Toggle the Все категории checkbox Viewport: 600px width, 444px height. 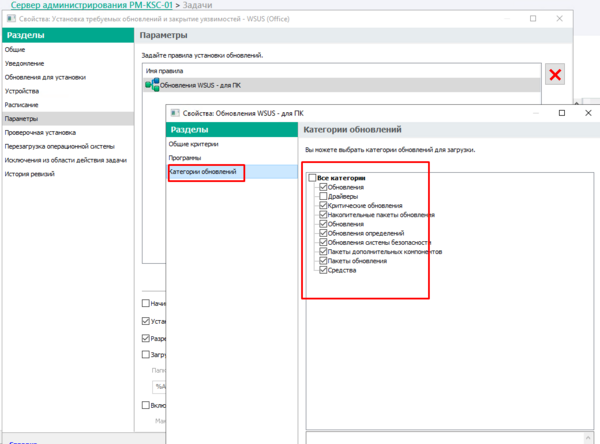pyautogui.click(x=313, y=178)
